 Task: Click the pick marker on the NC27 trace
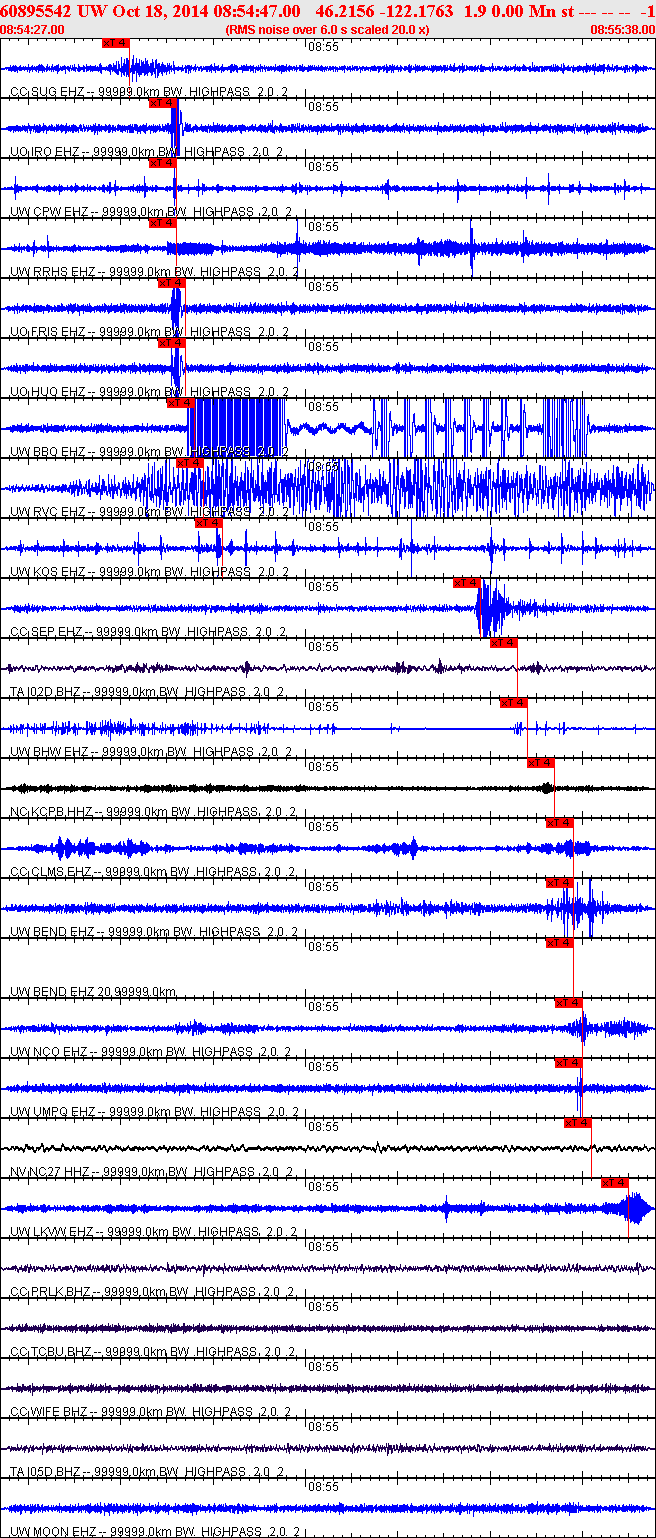tap(577, 1123)
